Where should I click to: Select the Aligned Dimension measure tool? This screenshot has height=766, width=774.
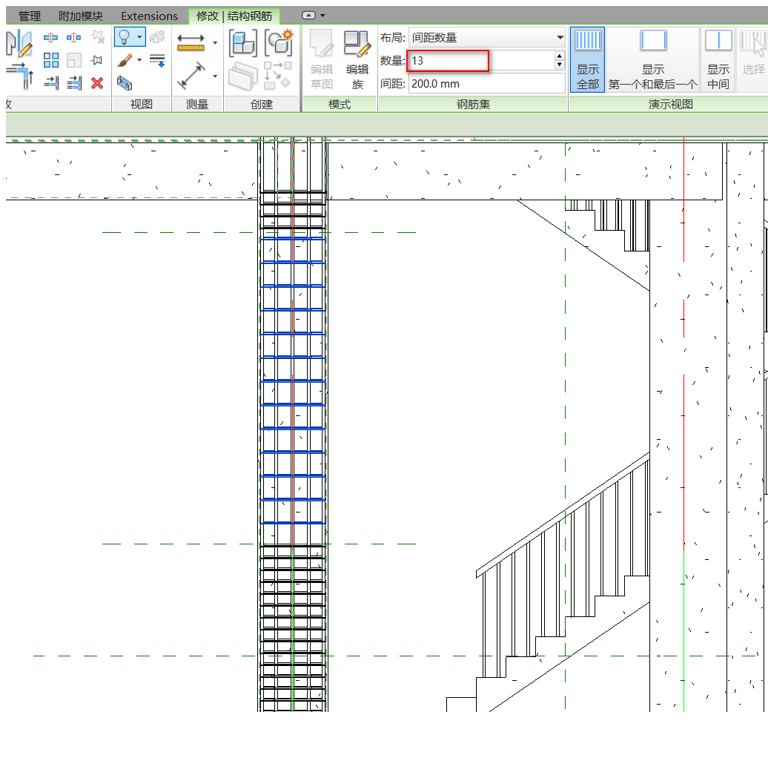(190, 42)
